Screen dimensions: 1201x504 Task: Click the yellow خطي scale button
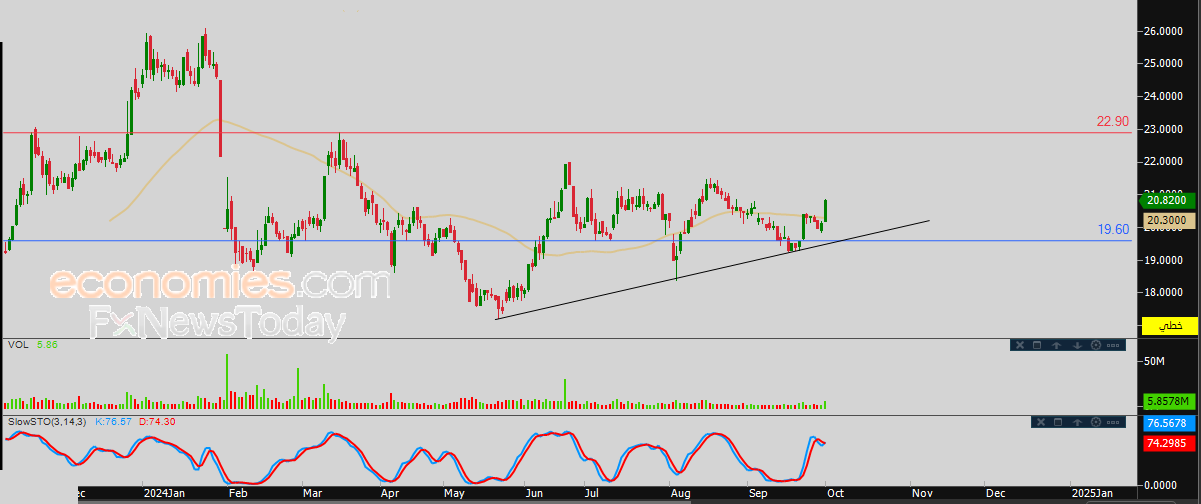click(x=1169, y=326)
